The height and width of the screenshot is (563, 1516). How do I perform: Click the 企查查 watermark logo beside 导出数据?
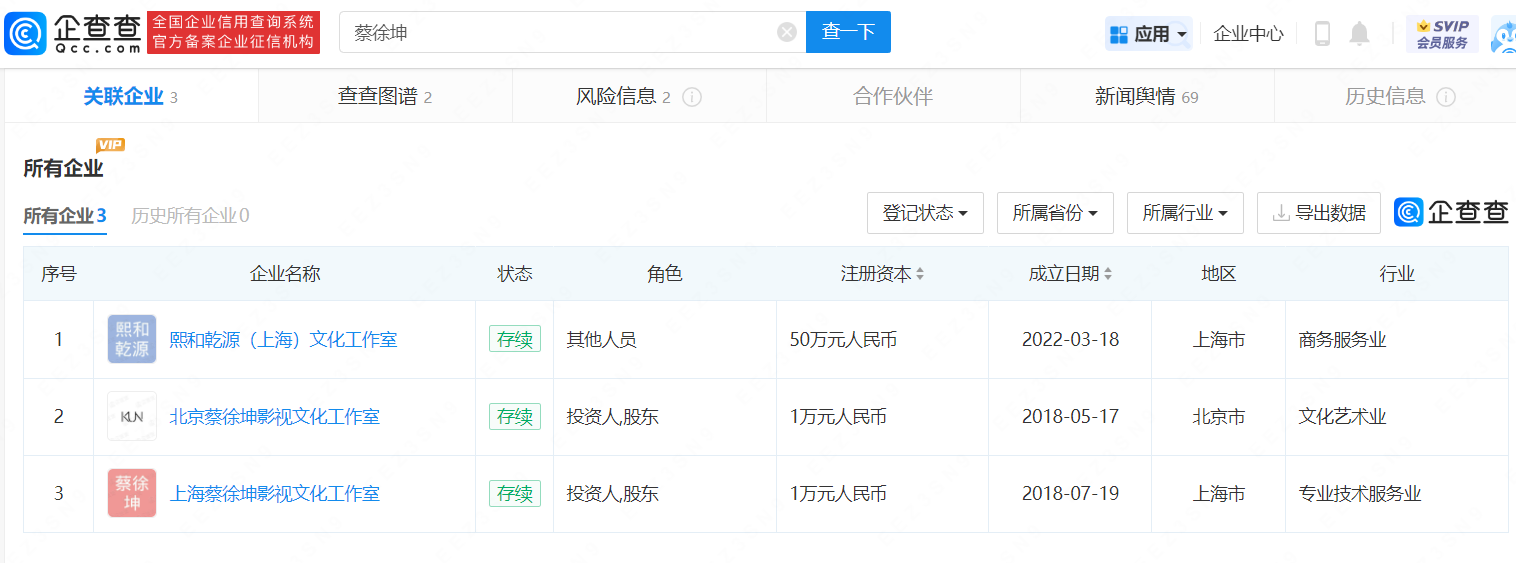(x=1451, y=212)
